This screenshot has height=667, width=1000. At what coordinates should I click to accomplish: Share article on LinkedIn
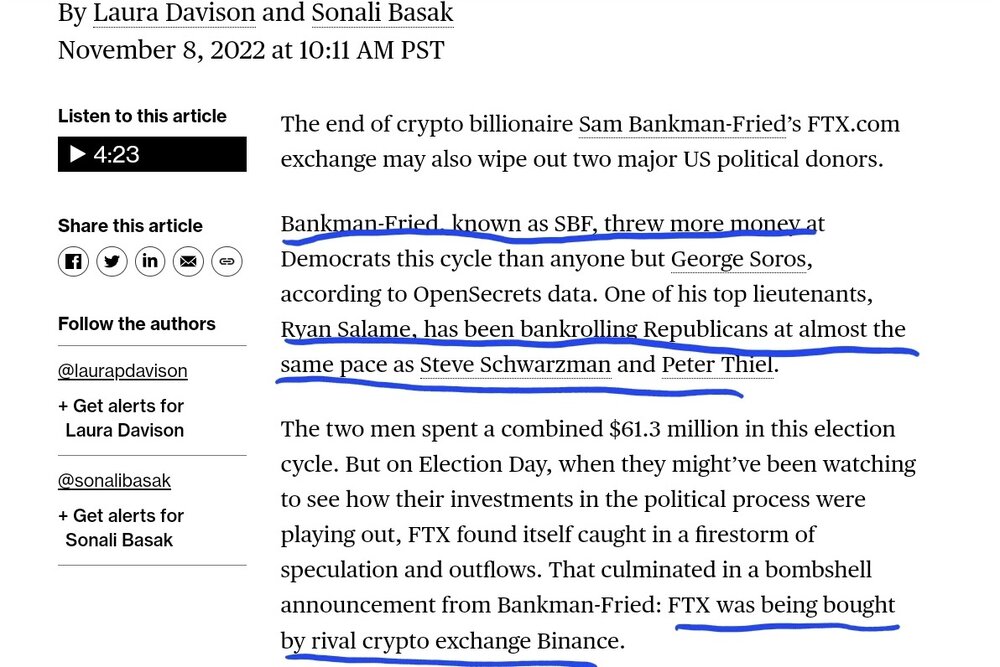click(x=150, y=262)
